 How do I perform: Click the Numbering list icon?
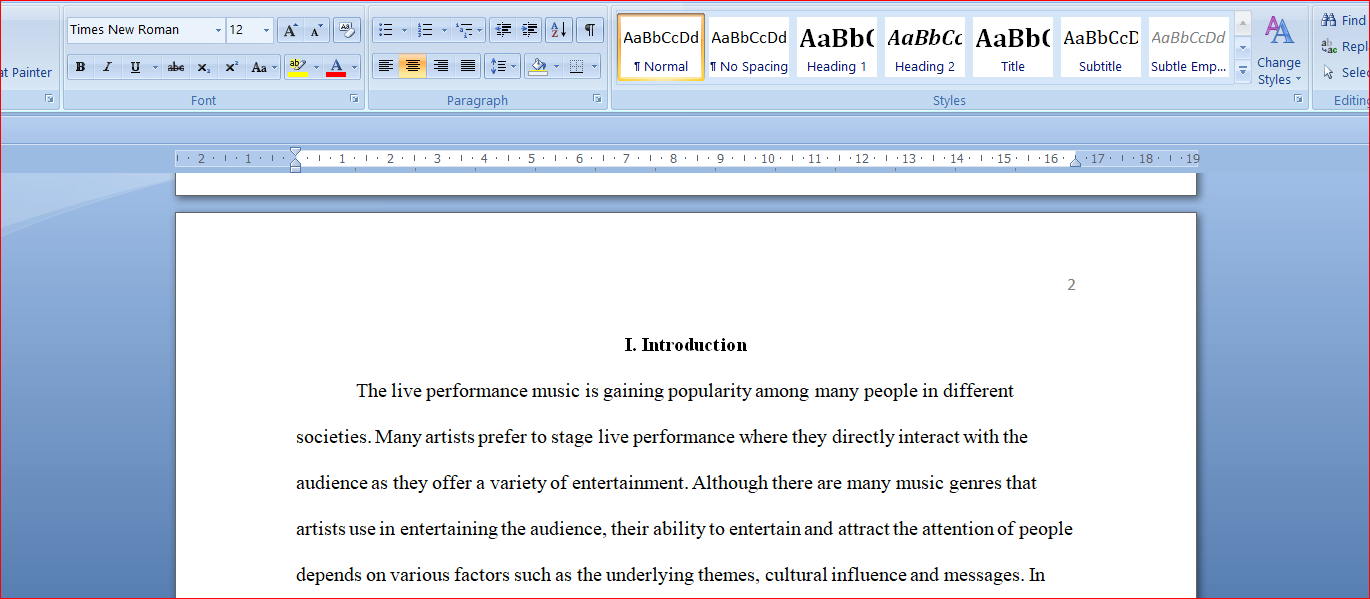coord(425,30)
